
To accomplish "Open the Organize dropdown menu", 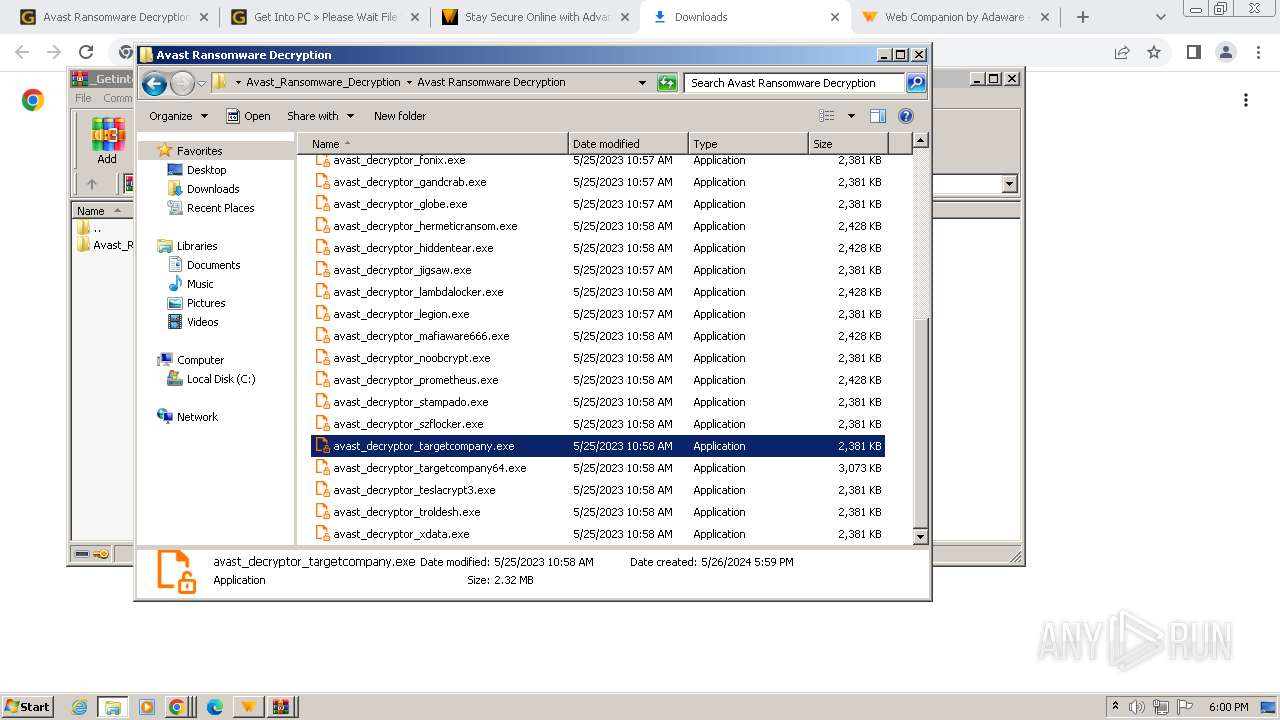I will coord(178,116).
